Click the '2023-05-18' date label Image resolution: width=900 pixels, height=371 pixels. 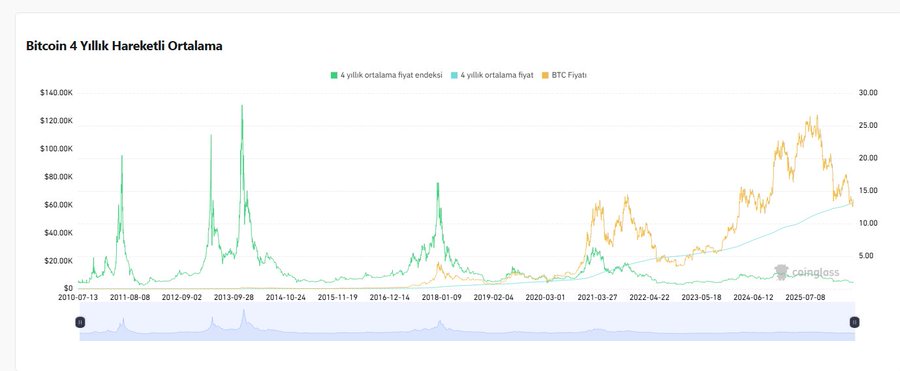click(701, 297)
